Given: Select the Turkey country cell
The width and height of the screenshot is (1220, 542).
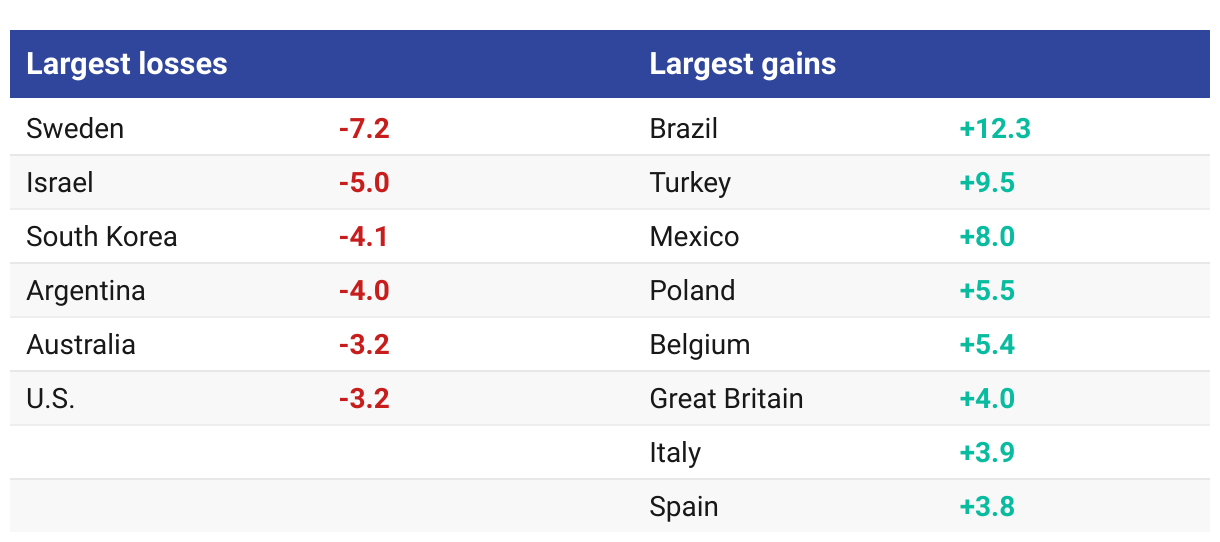Looking at the screenshot, I should point(690,183).
